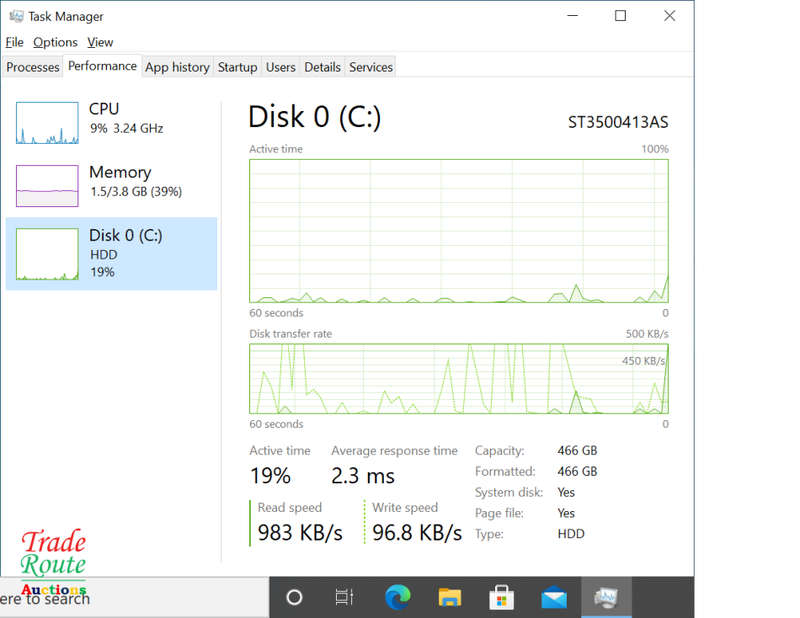
Task: Click the 450 KB/s graph label
Action: (x=643, y=361)
